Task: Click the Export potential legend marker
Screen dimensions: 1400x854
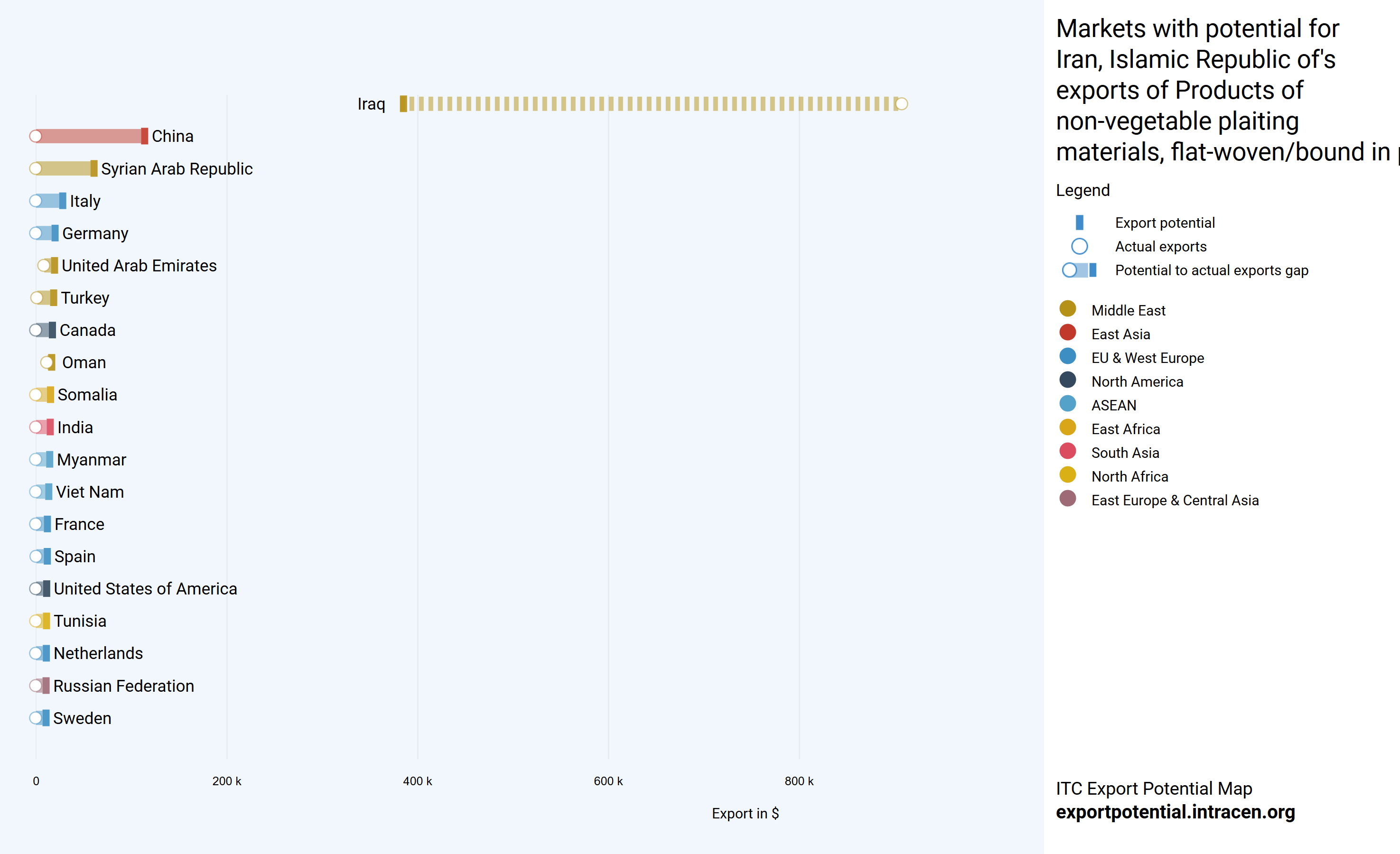Action: (x=1079, y=222)
